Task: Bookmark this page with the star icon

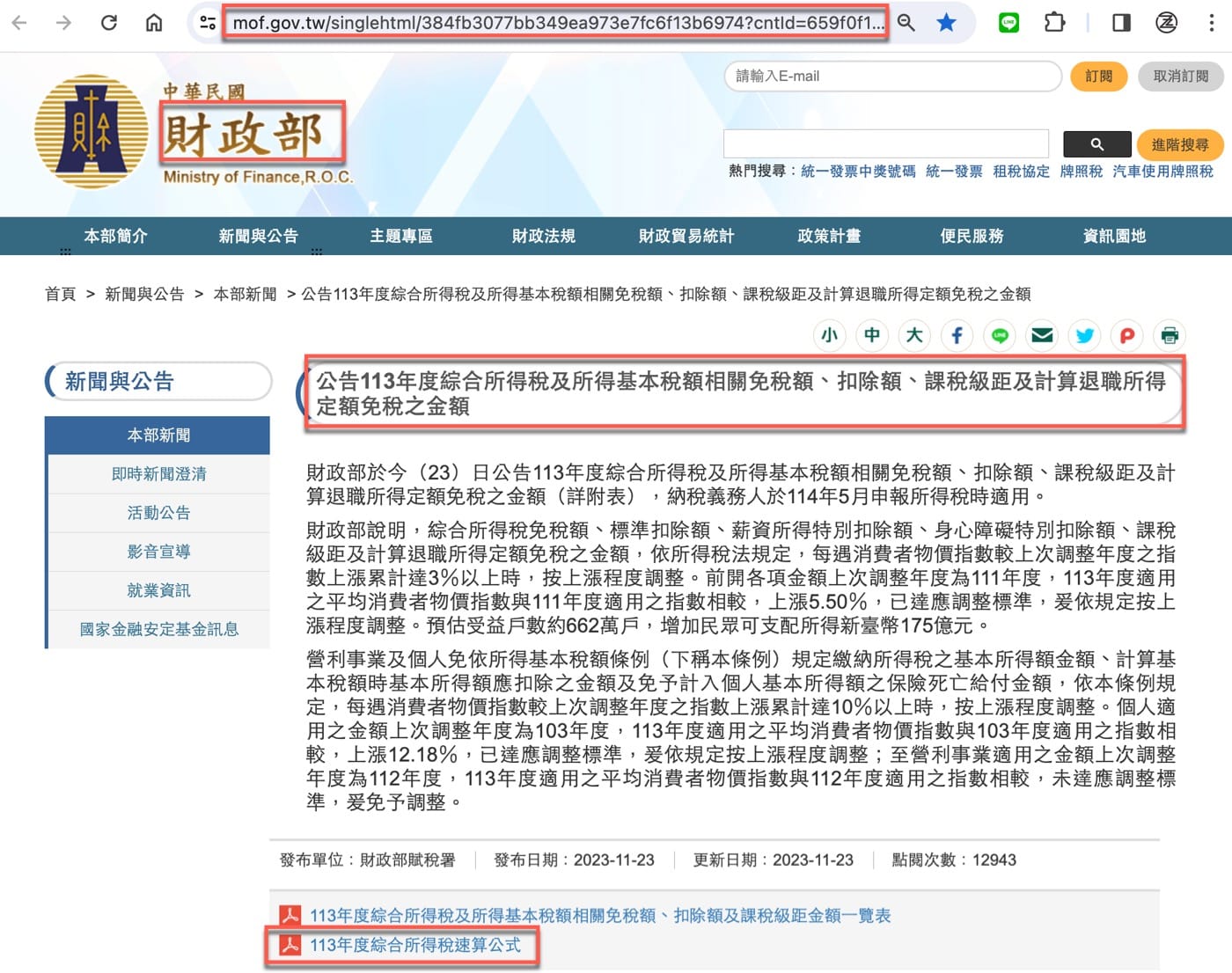Action: (947, 23)
